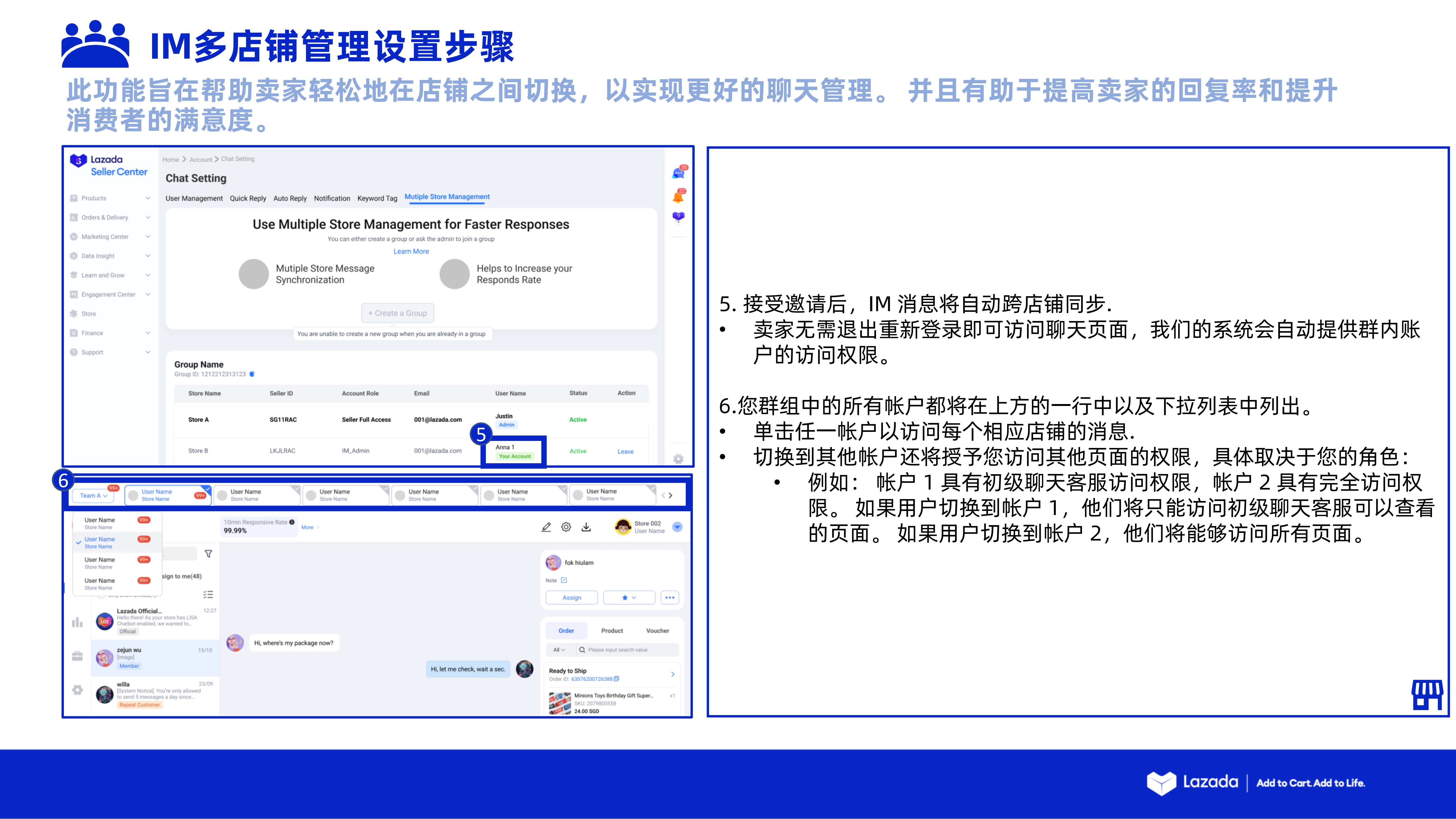Click Leave for Store B

625,452
